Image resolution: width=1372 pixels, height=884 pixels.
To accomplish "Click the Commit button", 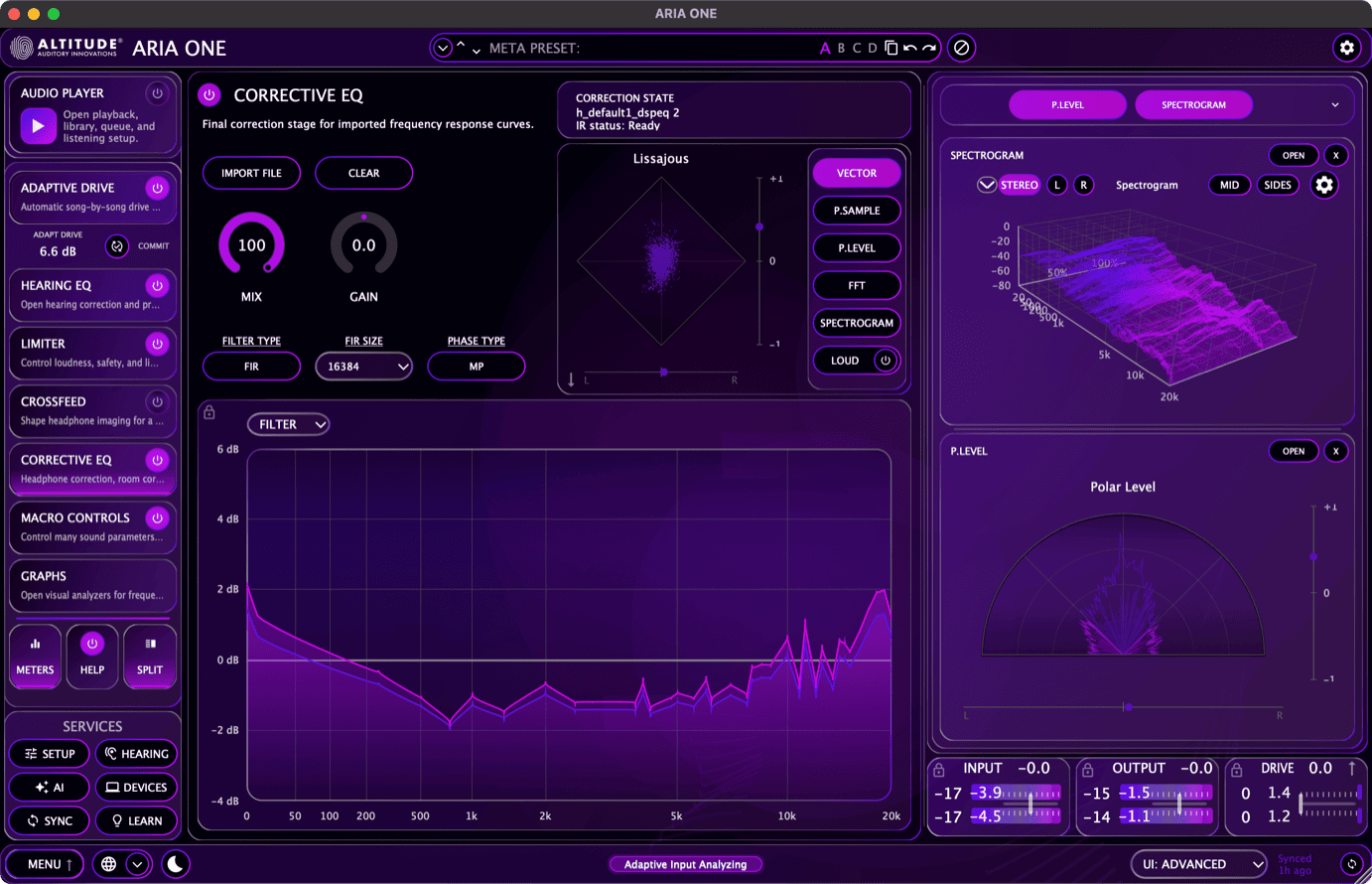I will 154,246.
